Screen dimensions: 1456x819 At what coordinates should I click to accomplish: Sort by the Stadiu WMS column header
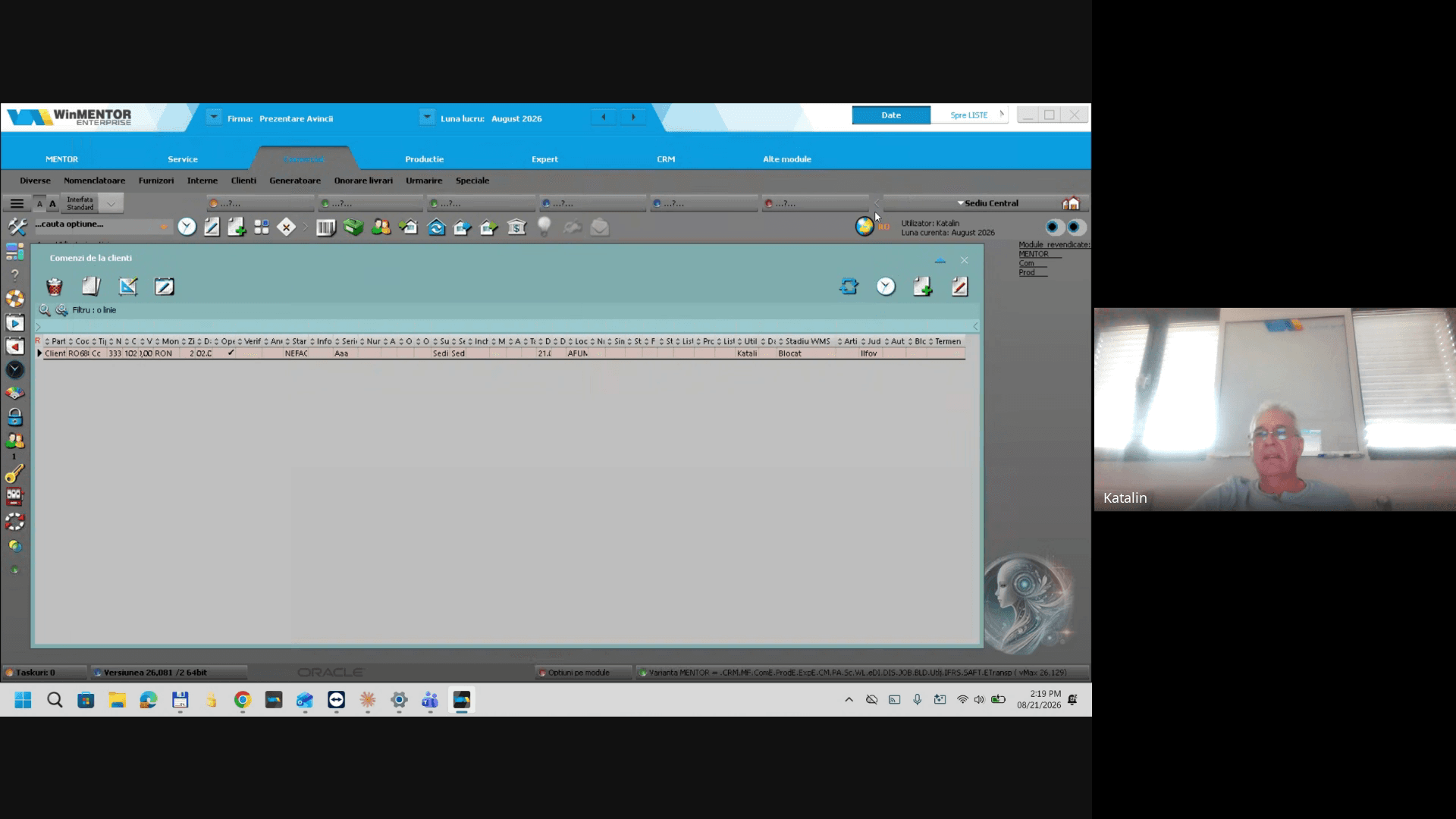coord(807,341)
